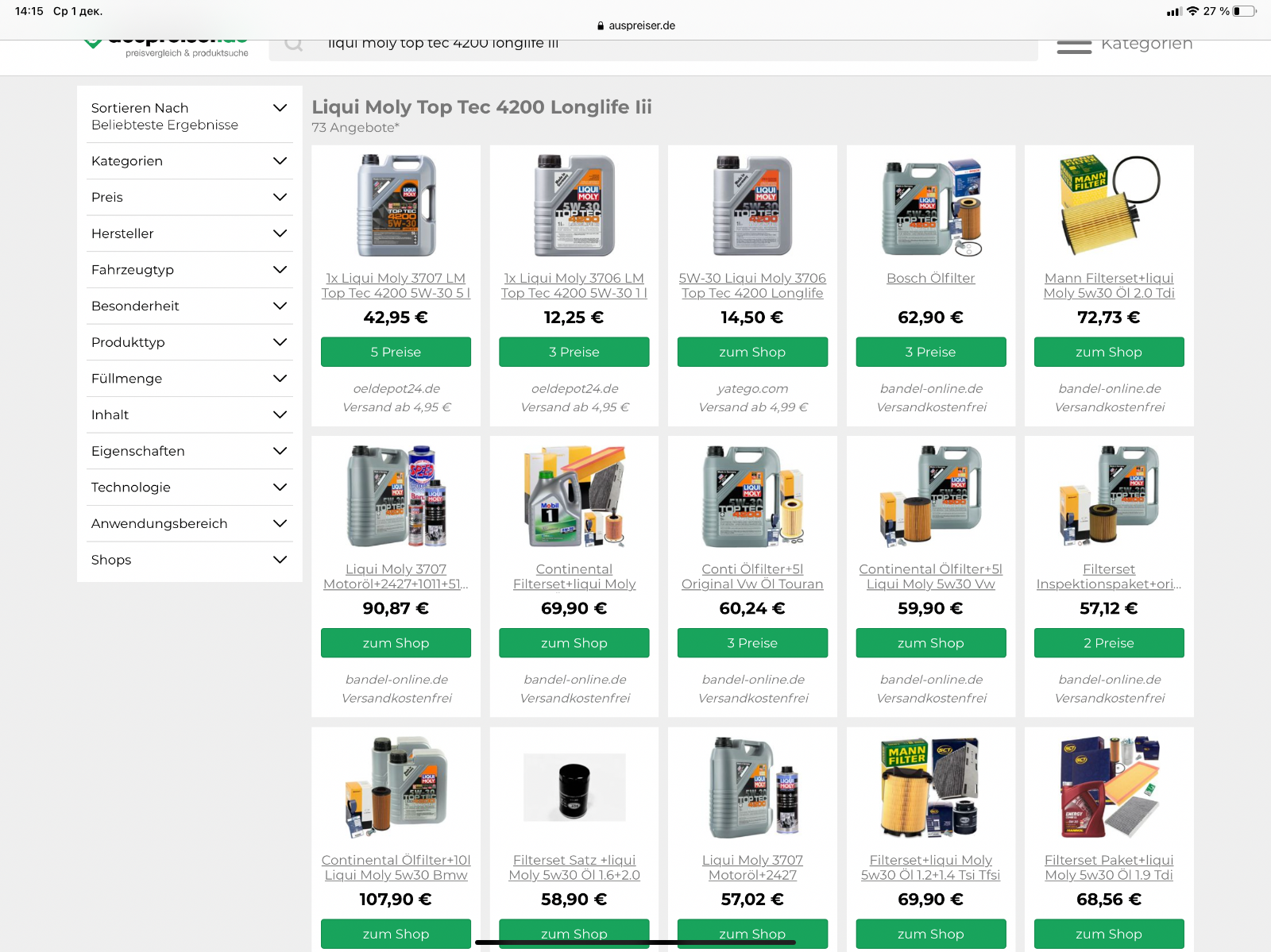The width and height of the screenshot is (1271, 952).
Task: Expand the Shops filter
Action: tap(189, 560)
